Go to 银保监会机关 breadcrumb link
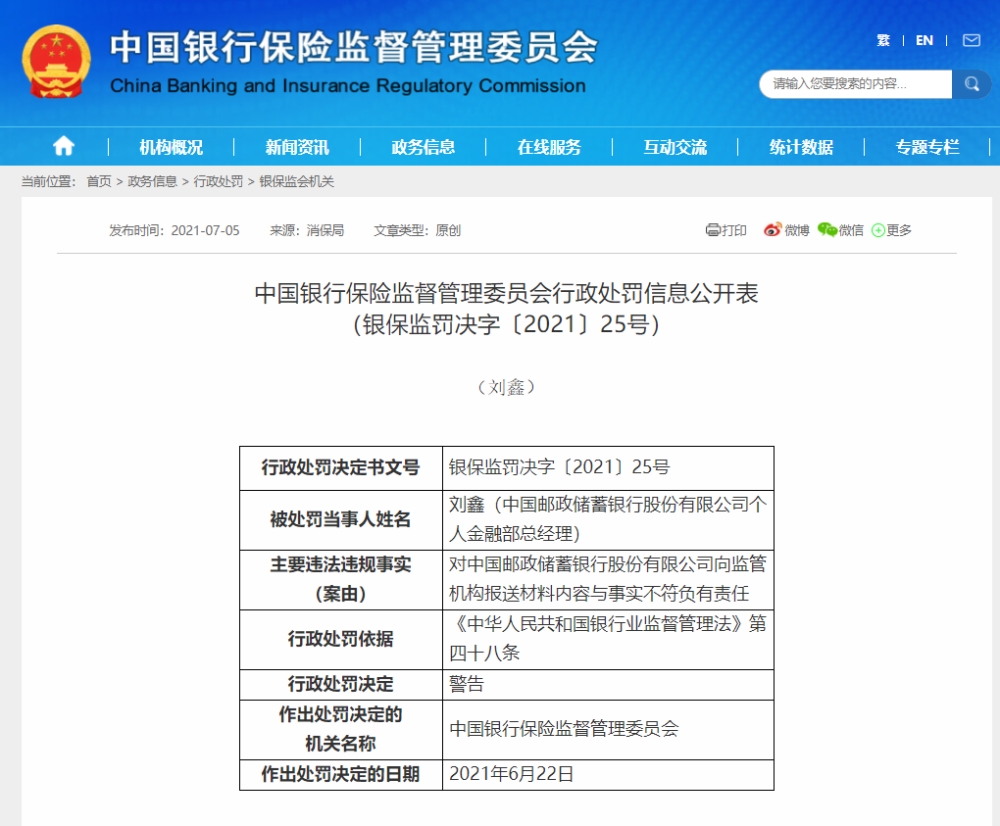Screen dimensions: 1000x826 click(297, 181)
